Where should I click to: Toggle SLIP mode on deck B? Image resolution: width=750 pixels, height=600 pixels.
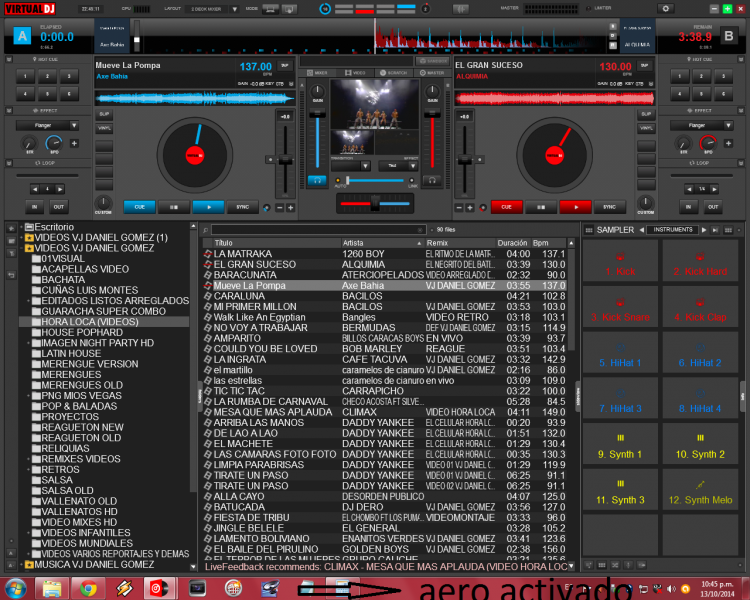click(x=646, y=114)
